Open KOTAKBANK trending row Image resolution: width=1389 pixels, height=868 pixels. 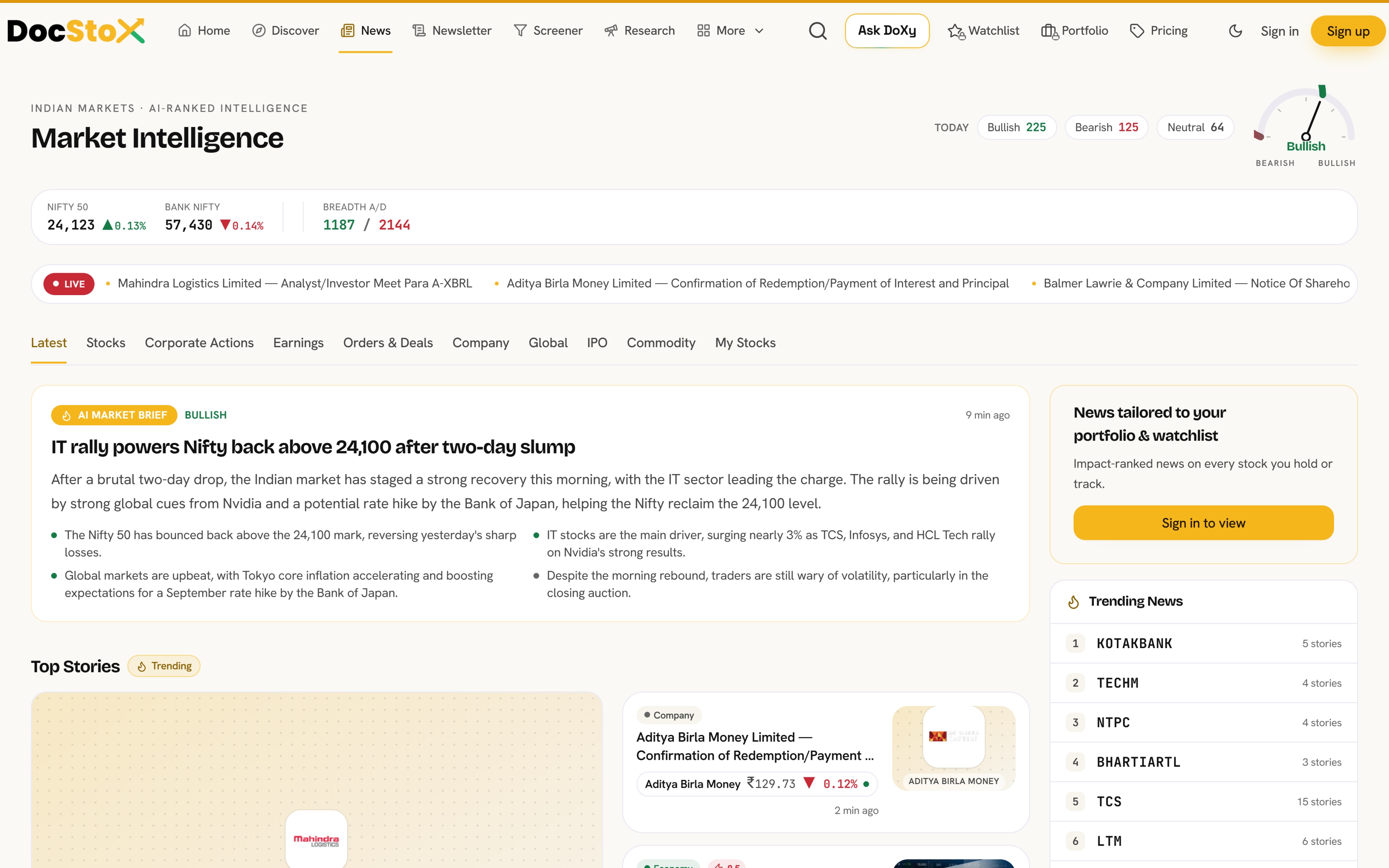(1203, 643)
